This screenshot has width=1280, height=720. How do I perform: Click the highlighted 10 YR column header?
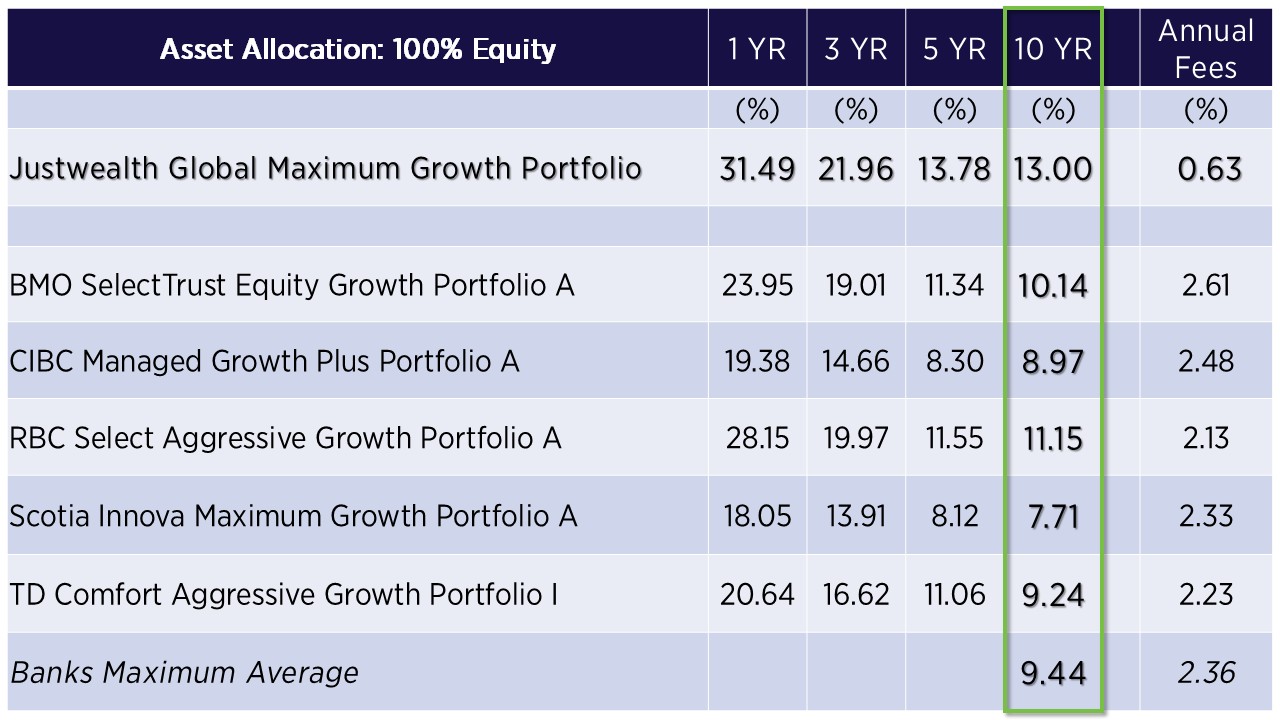coord(1053,49)
